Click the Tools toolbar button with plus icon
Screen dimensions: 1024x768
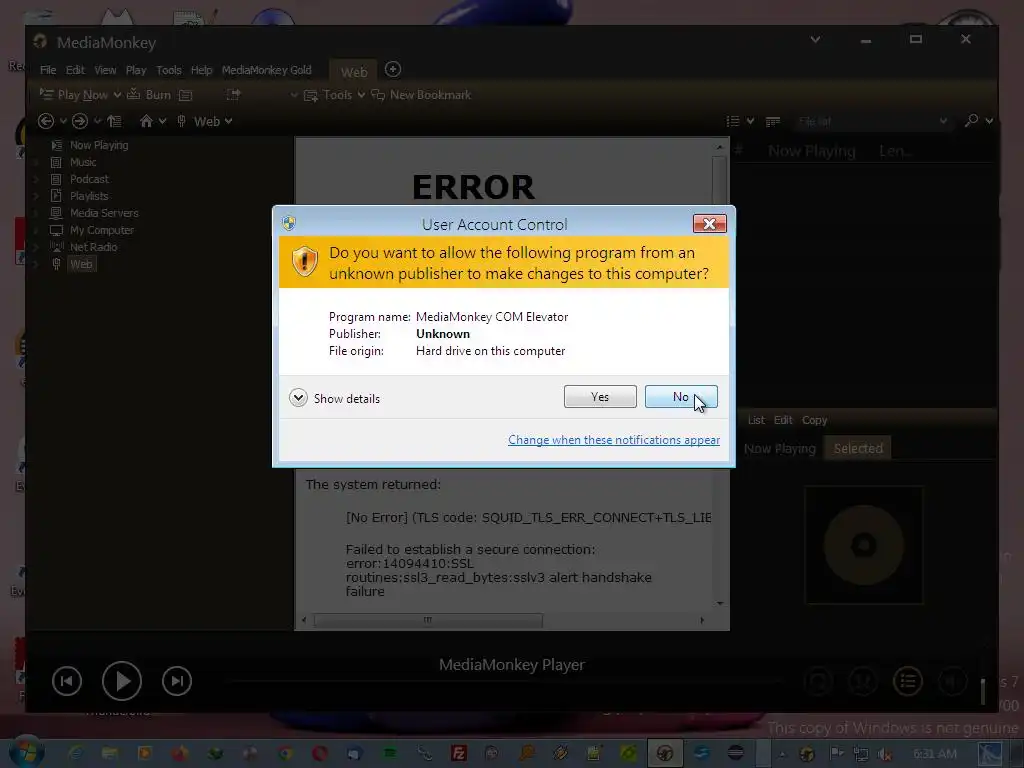point(328,95)
